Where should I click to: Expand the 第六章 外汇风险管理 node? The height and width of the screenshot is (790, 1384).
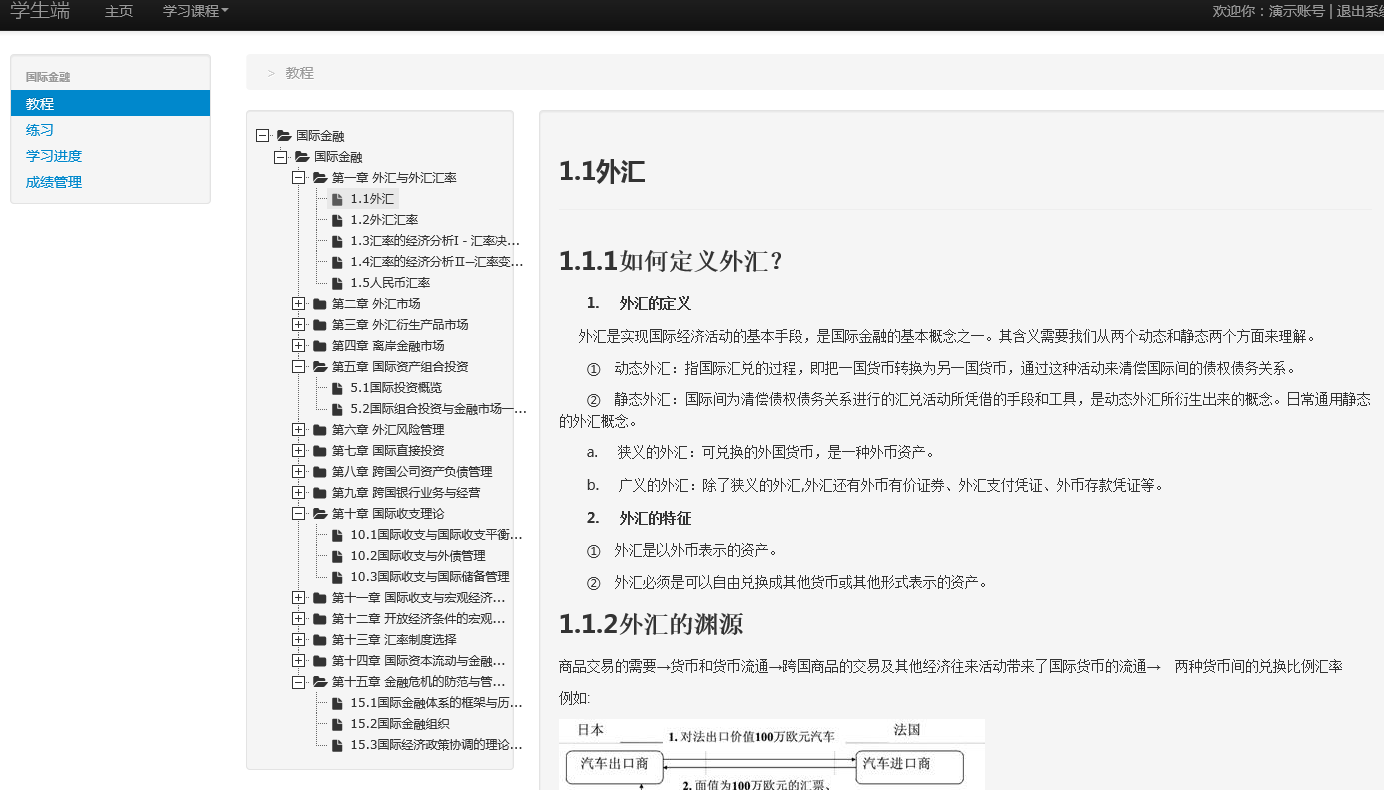pyautogui.click(x=298, y=430)
